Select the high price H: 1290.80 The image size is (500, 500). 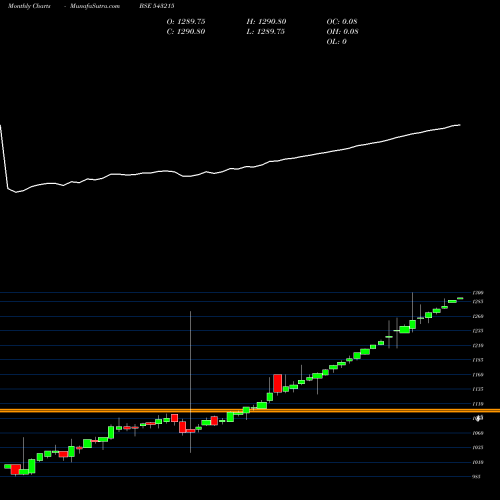[x=266, y=22]
